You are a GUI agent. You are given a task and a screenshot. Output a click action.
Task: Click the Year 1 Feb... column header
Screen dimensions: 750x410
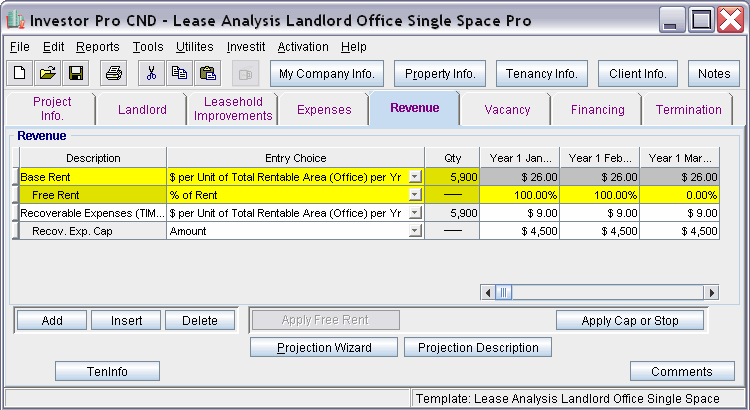600,158
